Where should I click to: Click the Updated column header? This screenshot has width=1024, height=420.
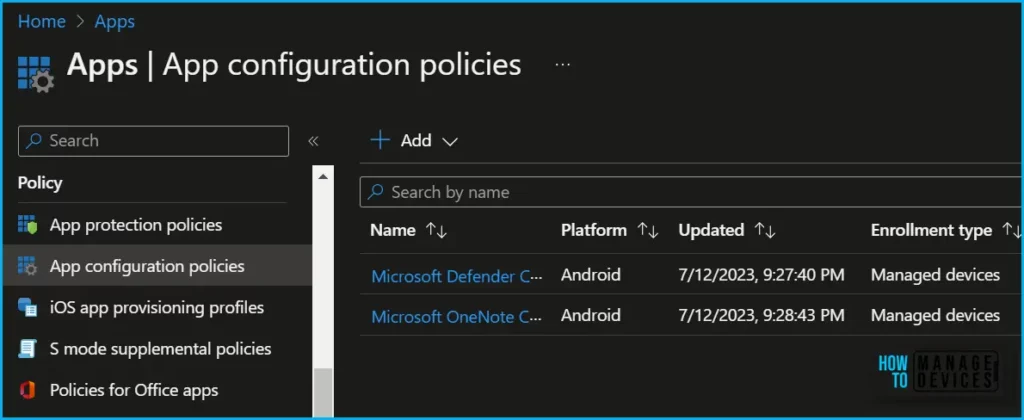[x=711, y=230]
